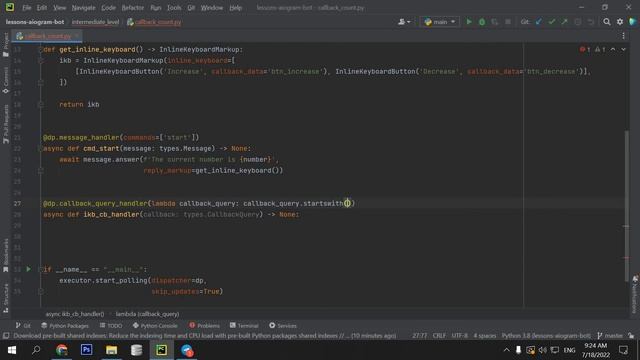This screenshot has width=640, height=360.
Task: Open Chrome from the Windows taskbar
Action: 62,350
